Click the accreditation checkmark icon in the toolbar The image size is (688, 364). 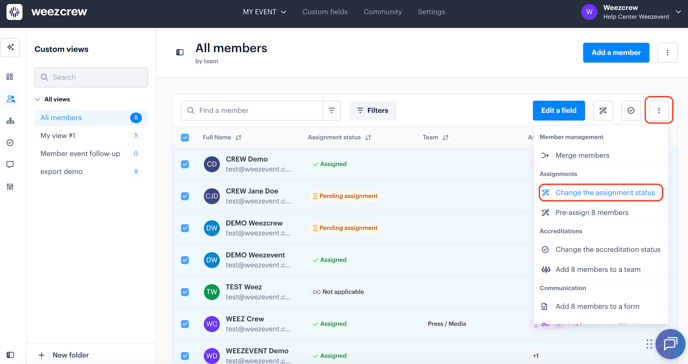(x=631, y=111)
